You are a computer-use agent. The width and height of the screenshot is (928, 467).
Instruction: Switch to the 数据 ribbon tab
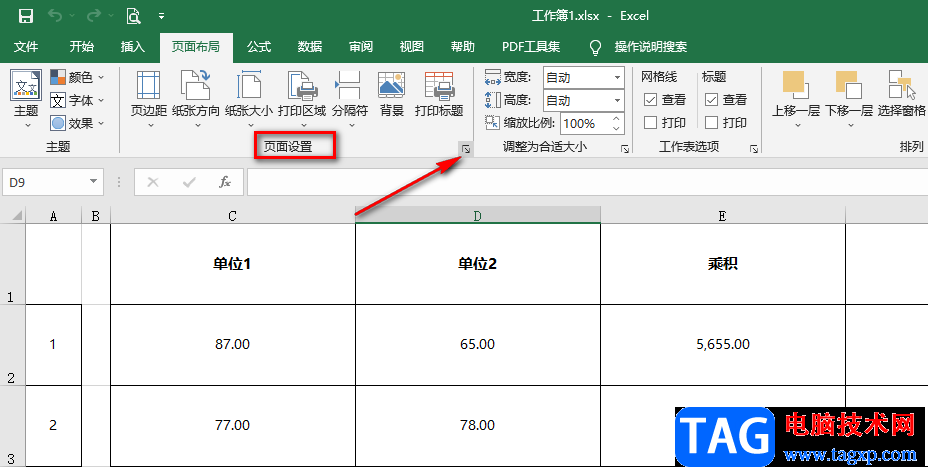310,47
